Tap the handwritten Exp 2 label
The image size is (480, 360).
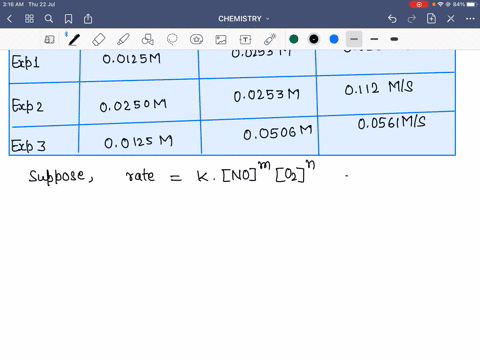tap(27, 106)
